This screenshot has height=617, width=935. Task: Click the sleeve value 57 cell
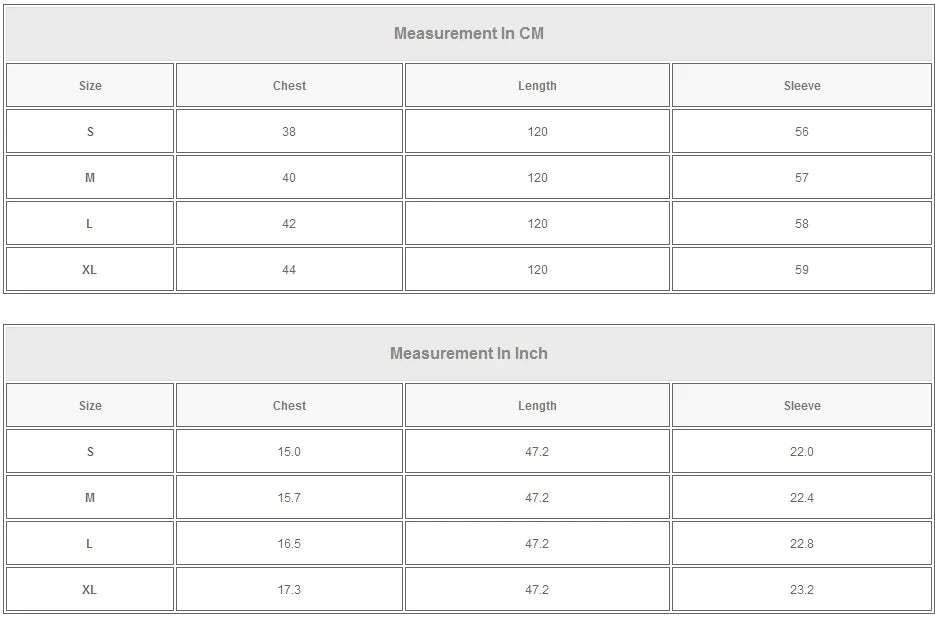point(801,178)
